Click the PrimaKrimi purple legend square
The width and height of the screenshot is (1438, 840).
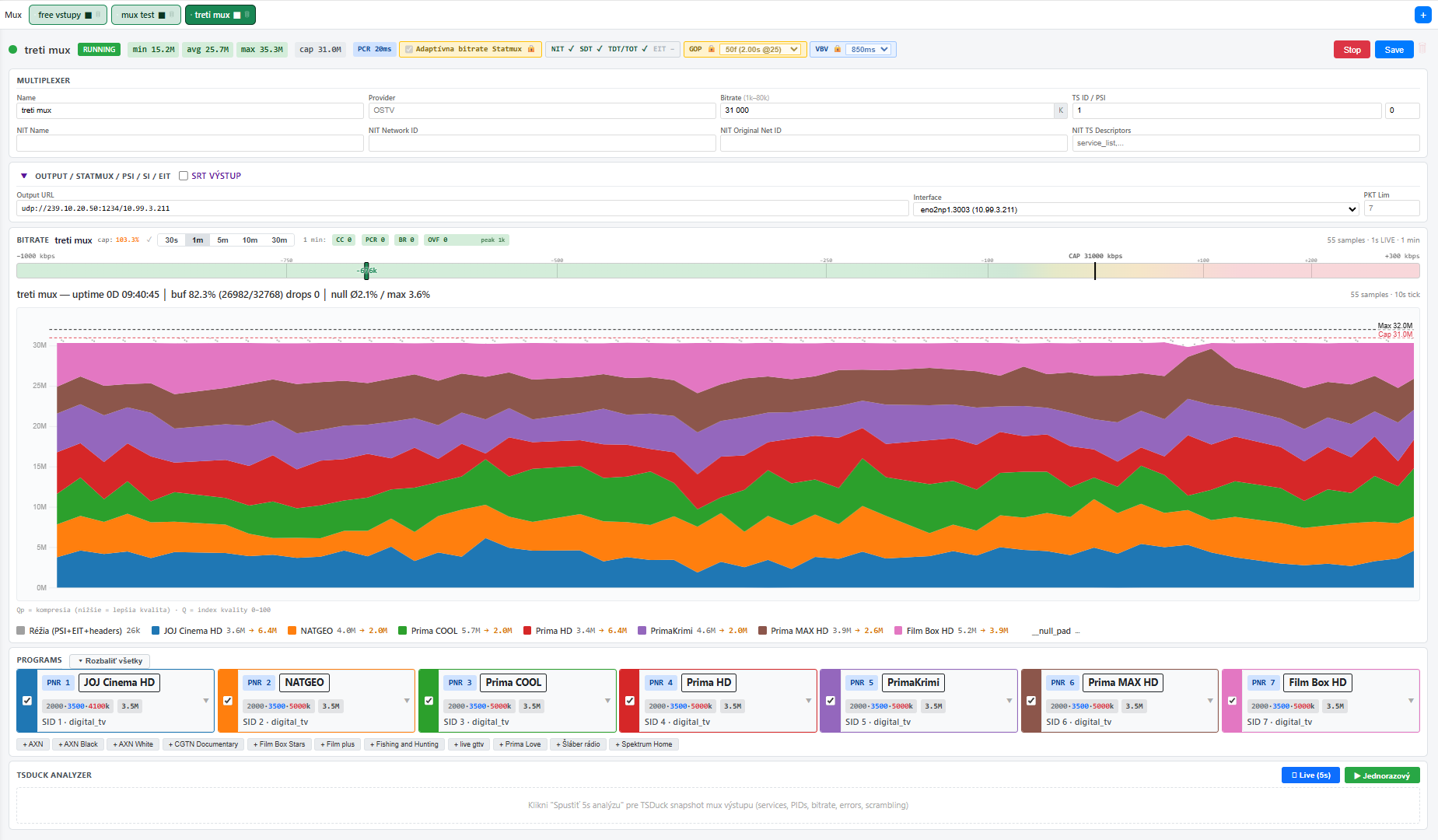[x=642, y=631]
